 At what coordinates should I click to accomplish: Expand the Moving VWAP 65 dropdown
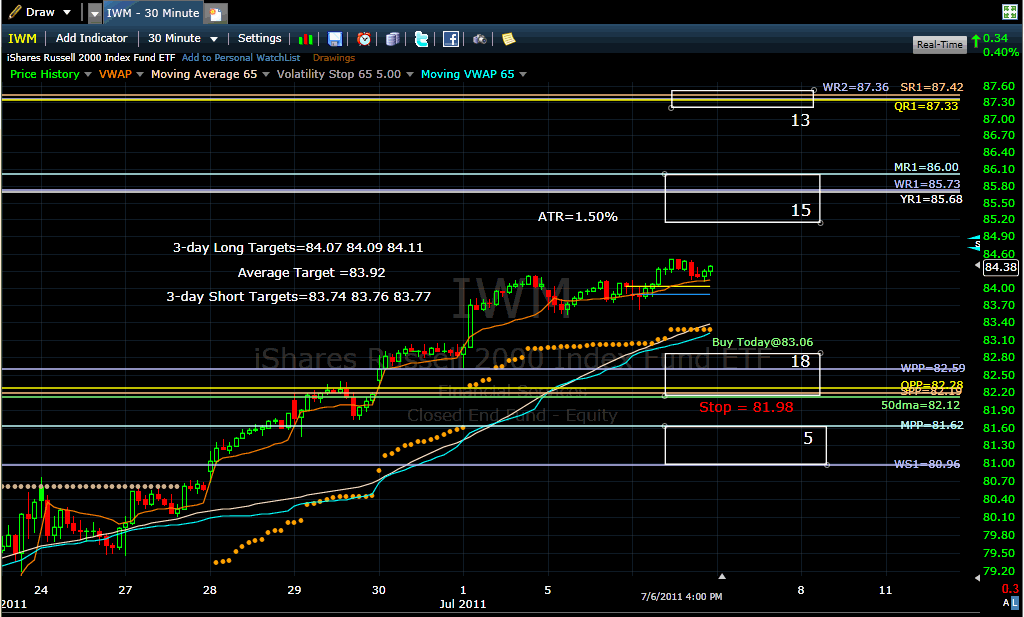pos(523,74)
